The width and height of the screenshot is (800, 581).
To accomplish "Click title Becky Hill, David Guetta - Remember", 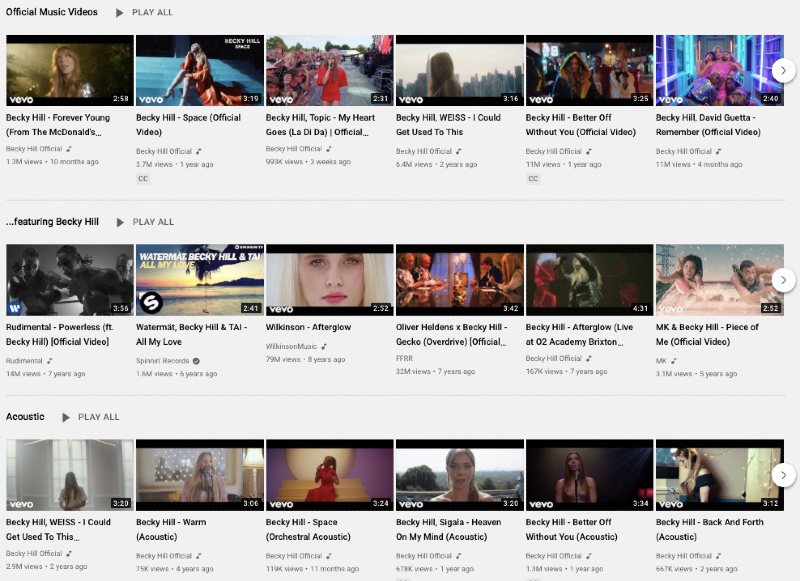I will click(708, 124).
